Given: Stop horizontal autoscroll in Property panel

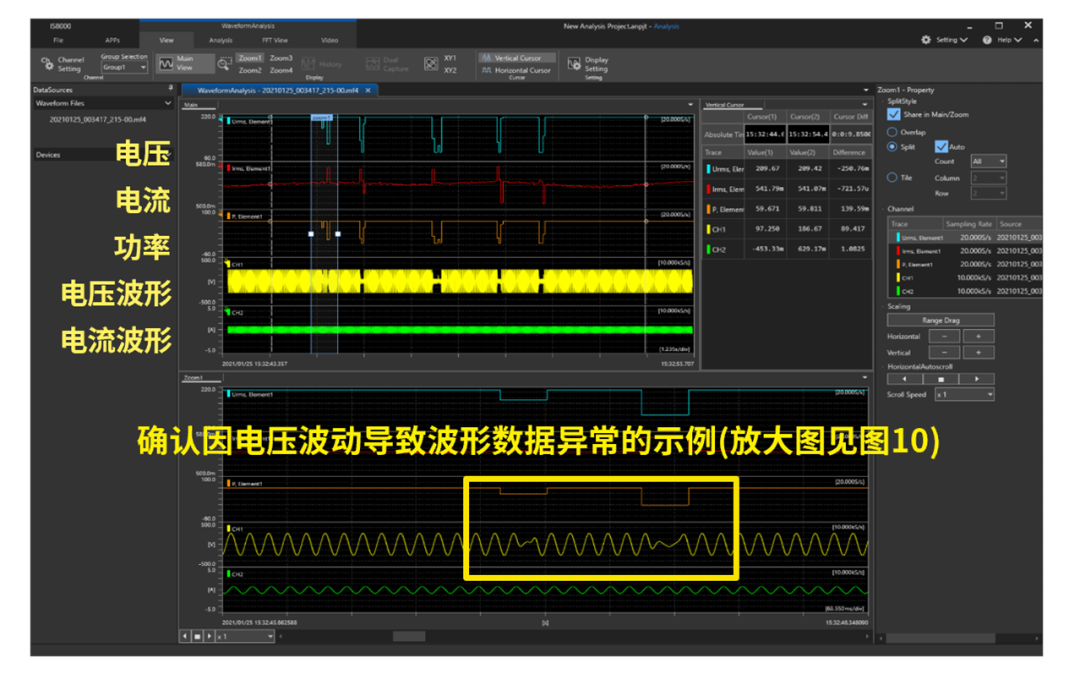Looking at the screenshot, I should [x=941, y=379].
